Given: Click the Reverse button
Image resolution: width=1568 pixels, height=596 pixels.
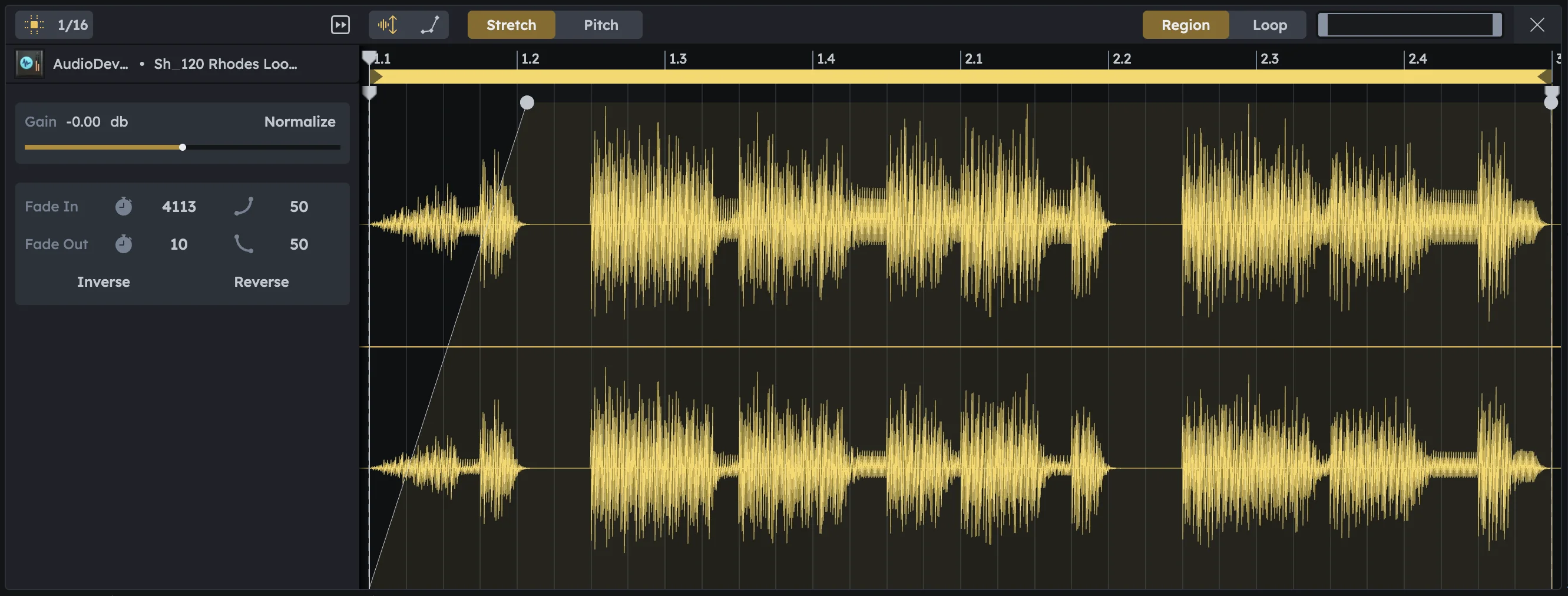Looking at the screenshot, I should point(261,282).
